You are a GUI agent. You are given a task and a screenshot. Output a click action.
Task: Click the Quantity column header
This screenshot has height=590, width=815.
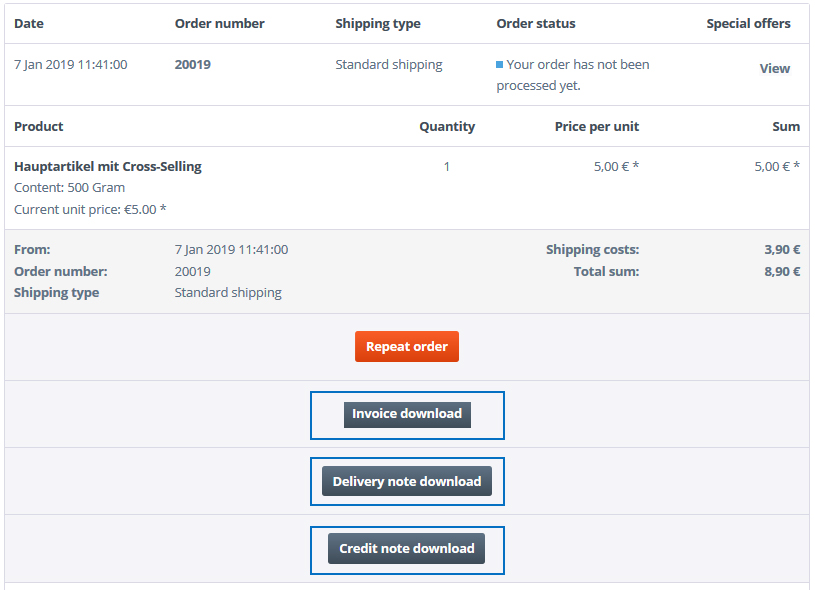pyautogui.click(x=447, y=127)
